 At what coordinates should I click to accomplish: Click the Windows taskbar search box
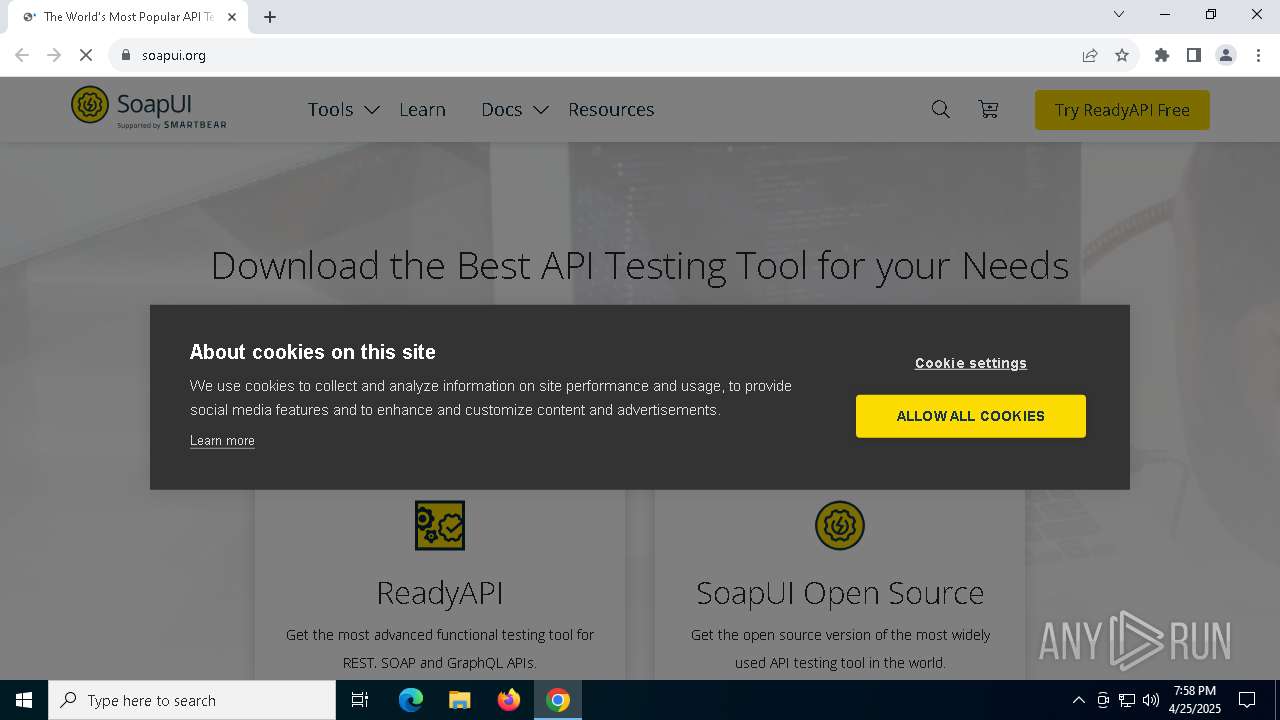click(x=192, y=700)
